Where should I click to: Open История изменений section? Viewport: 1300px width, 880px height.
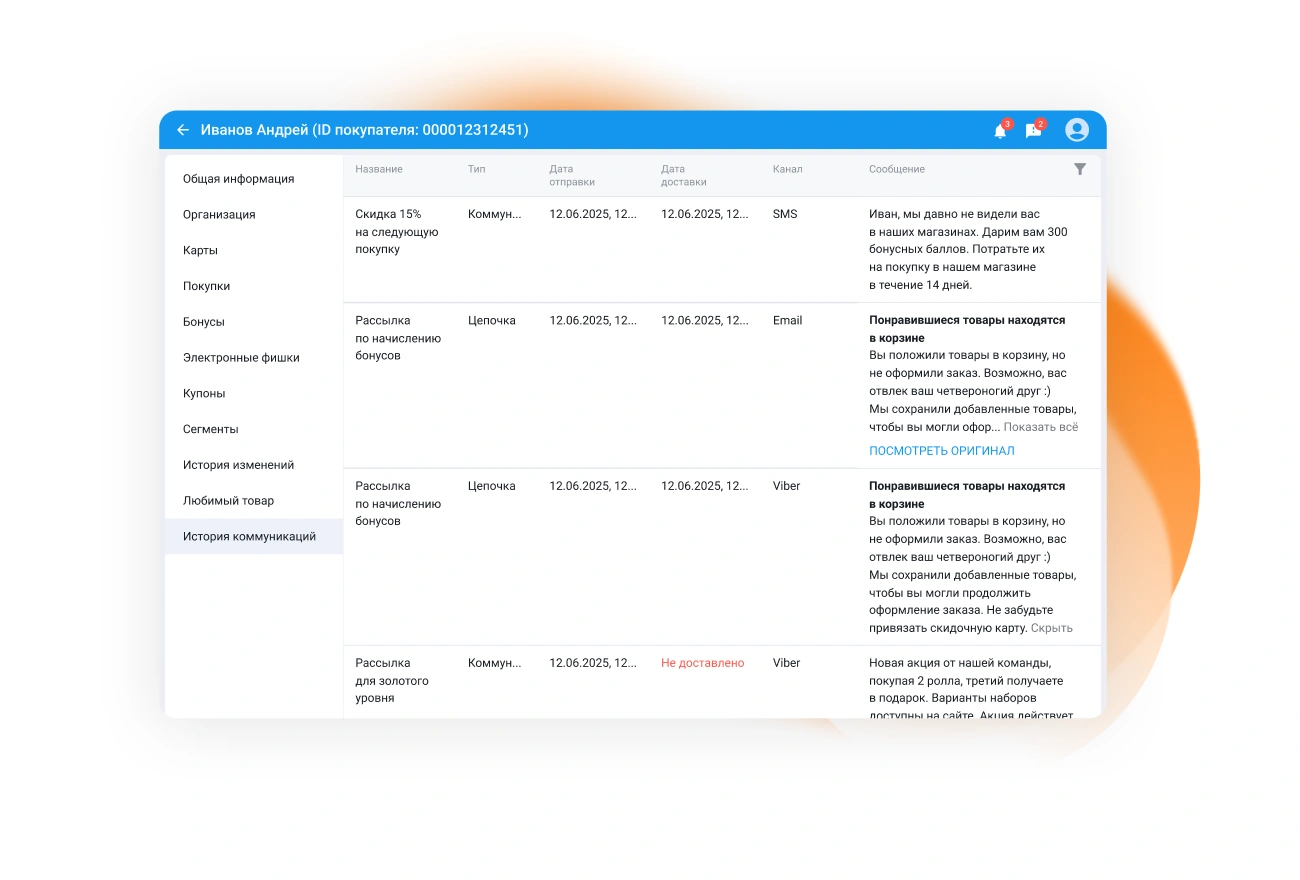coord(238,465)
